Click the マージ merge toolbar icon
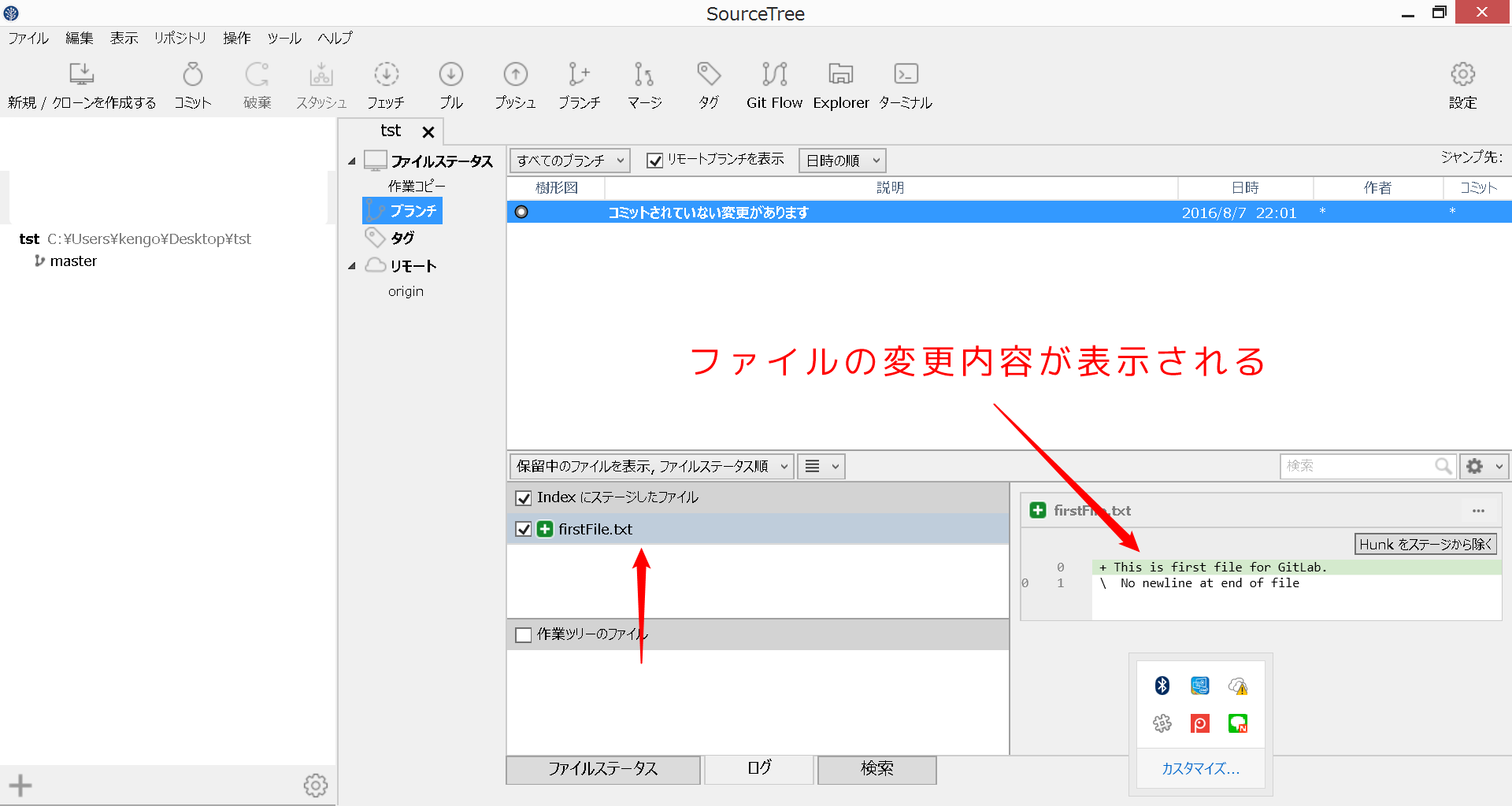The height and width of the screenshot is (806, 1512). (644, 74)
